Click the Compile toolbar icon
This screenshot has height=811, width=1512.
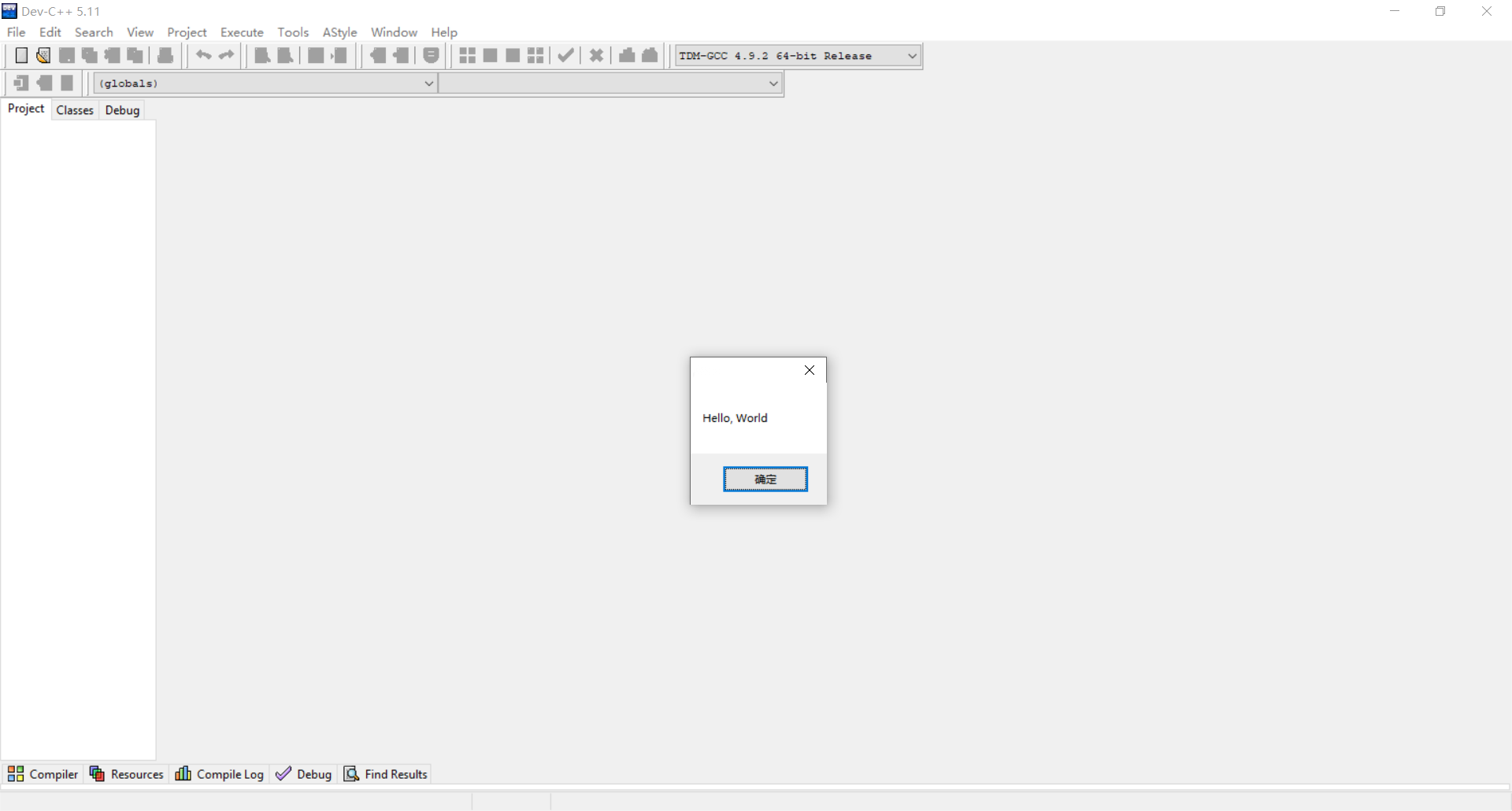coord(467,55)
